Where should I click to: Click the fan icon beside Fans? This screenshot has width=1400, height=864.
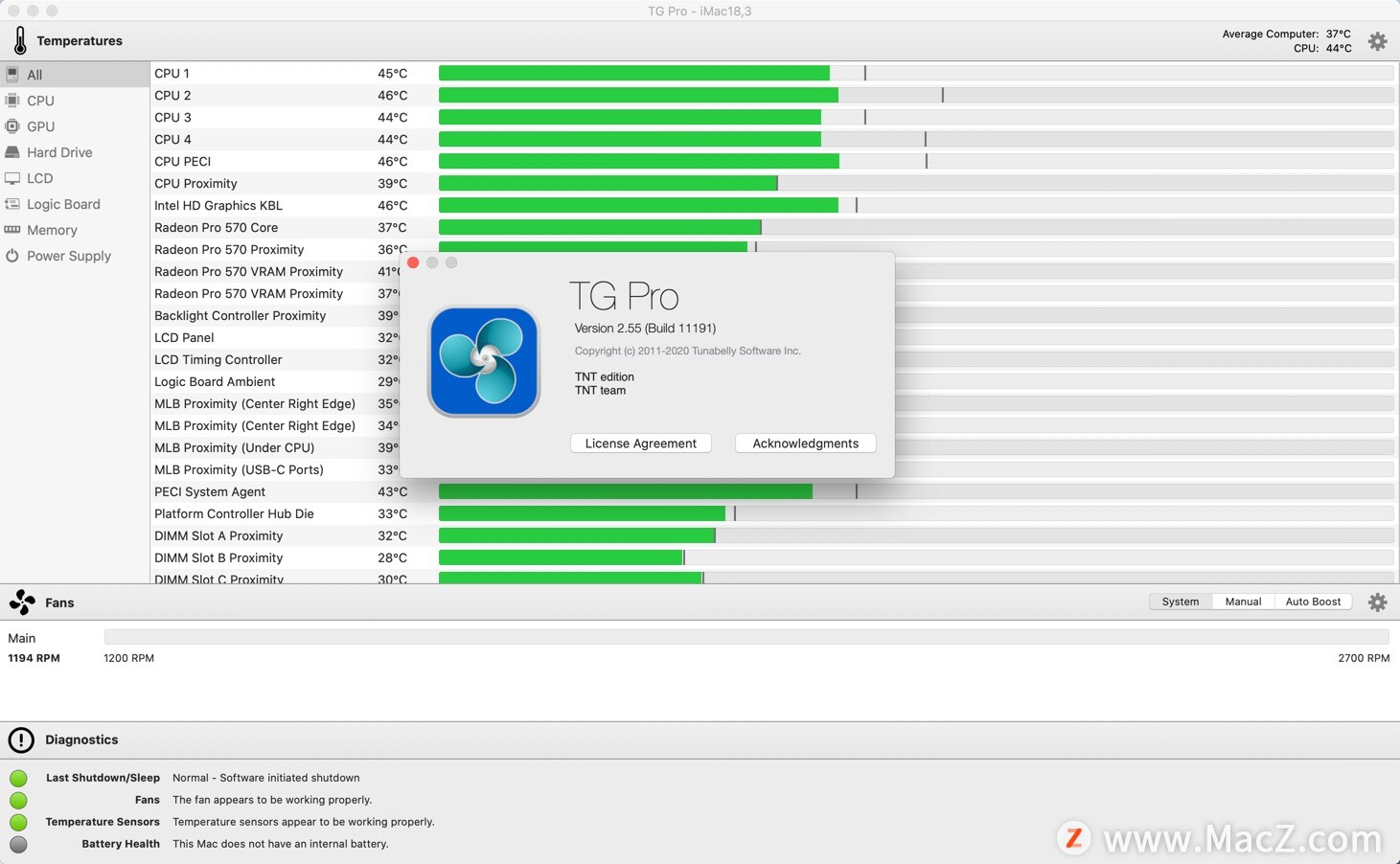(x=22, y=602)
